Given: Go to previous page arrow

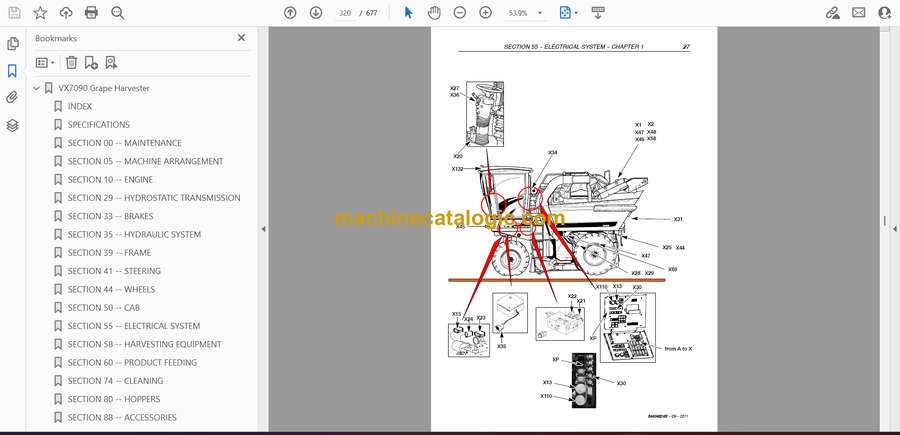Looking at the screenshot, I should pyautogui.click(x=290, y=13).
